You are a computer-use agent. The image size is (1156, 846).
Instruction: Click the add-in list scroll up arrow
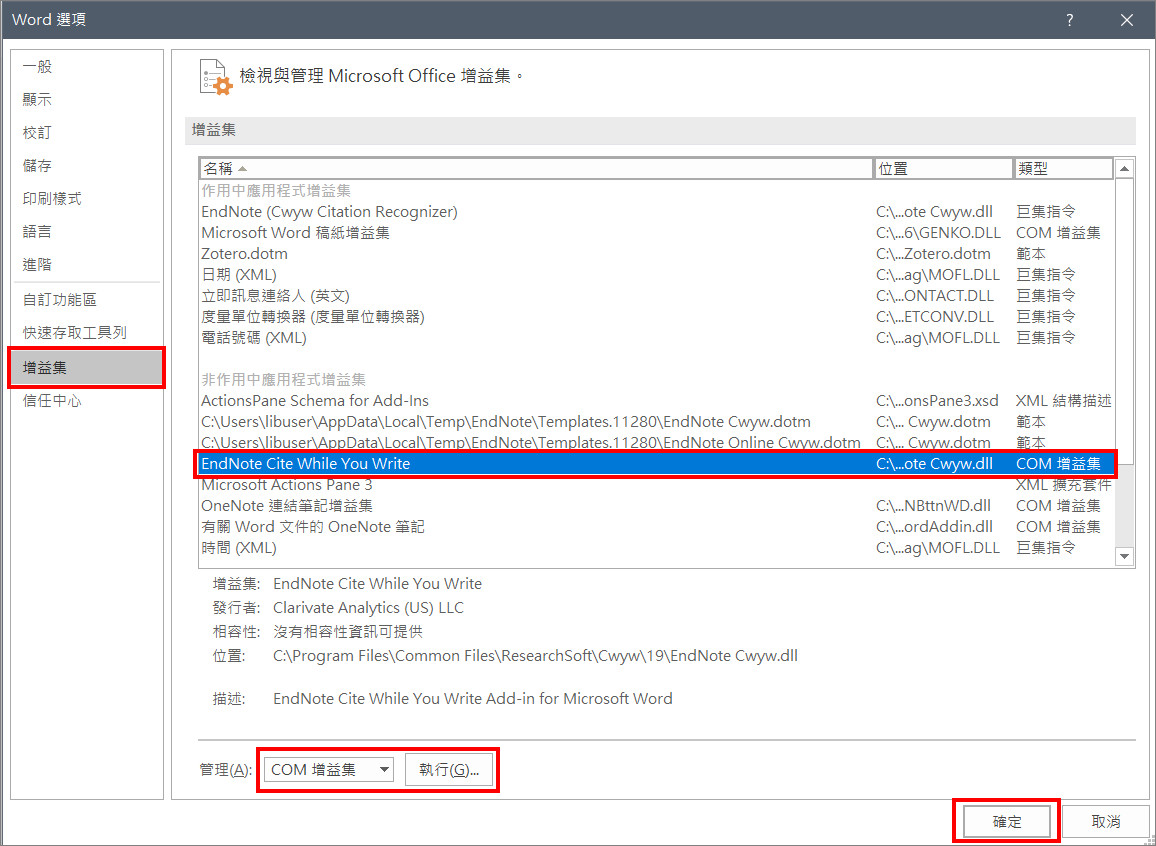coord(1124,169)
